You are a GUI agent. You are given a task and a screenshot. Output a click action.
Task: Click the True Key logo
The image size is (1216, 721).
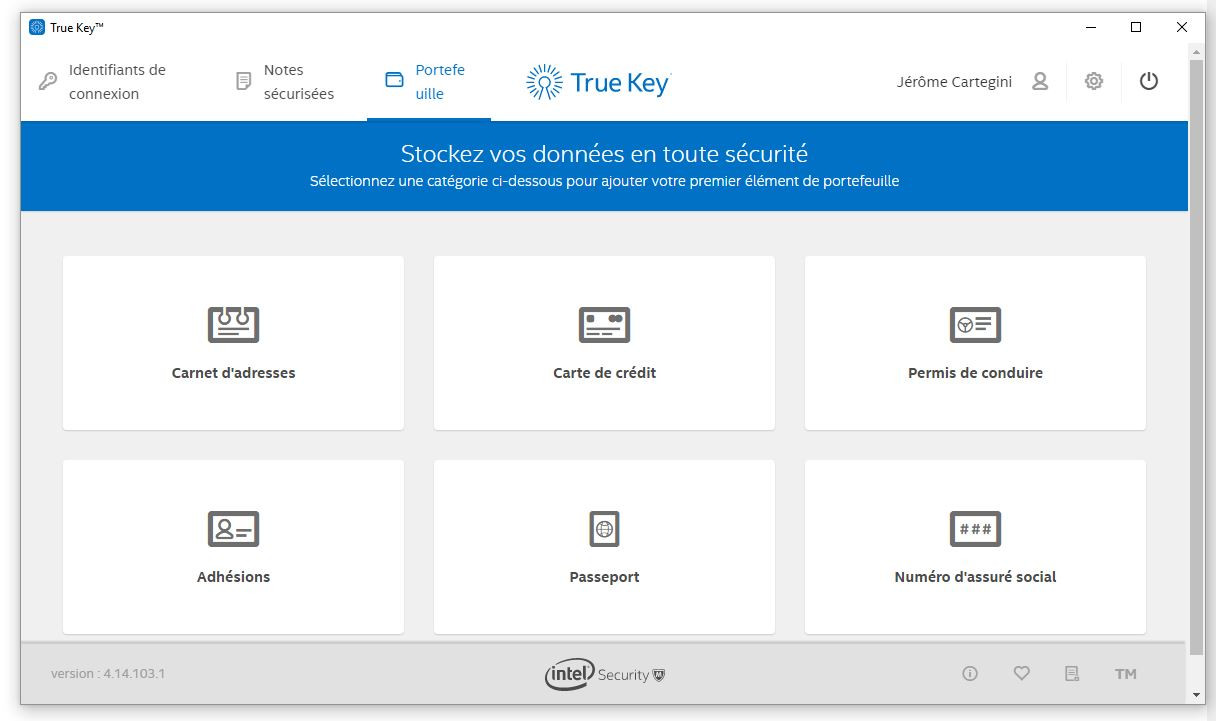point(598,83)
